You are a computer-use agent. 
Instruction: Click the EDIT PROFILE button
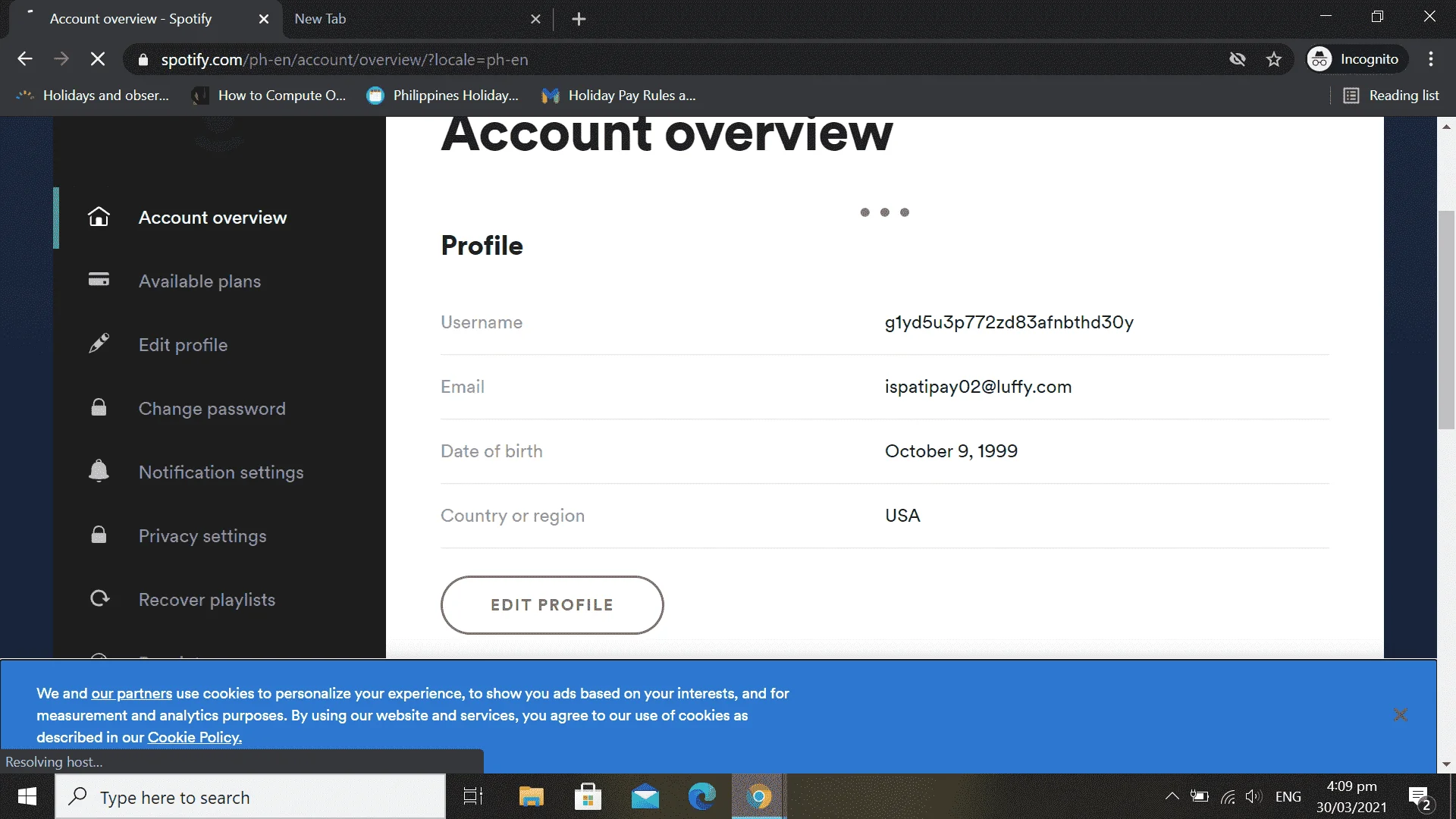pos(552,605)
